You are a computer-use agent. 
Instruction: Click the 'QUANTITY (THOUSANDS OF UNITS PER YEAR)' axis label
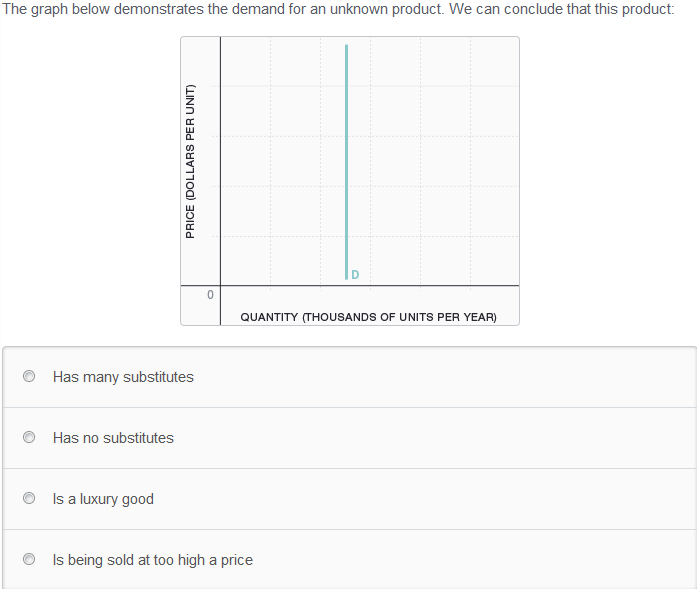click(x=368, y=317)
